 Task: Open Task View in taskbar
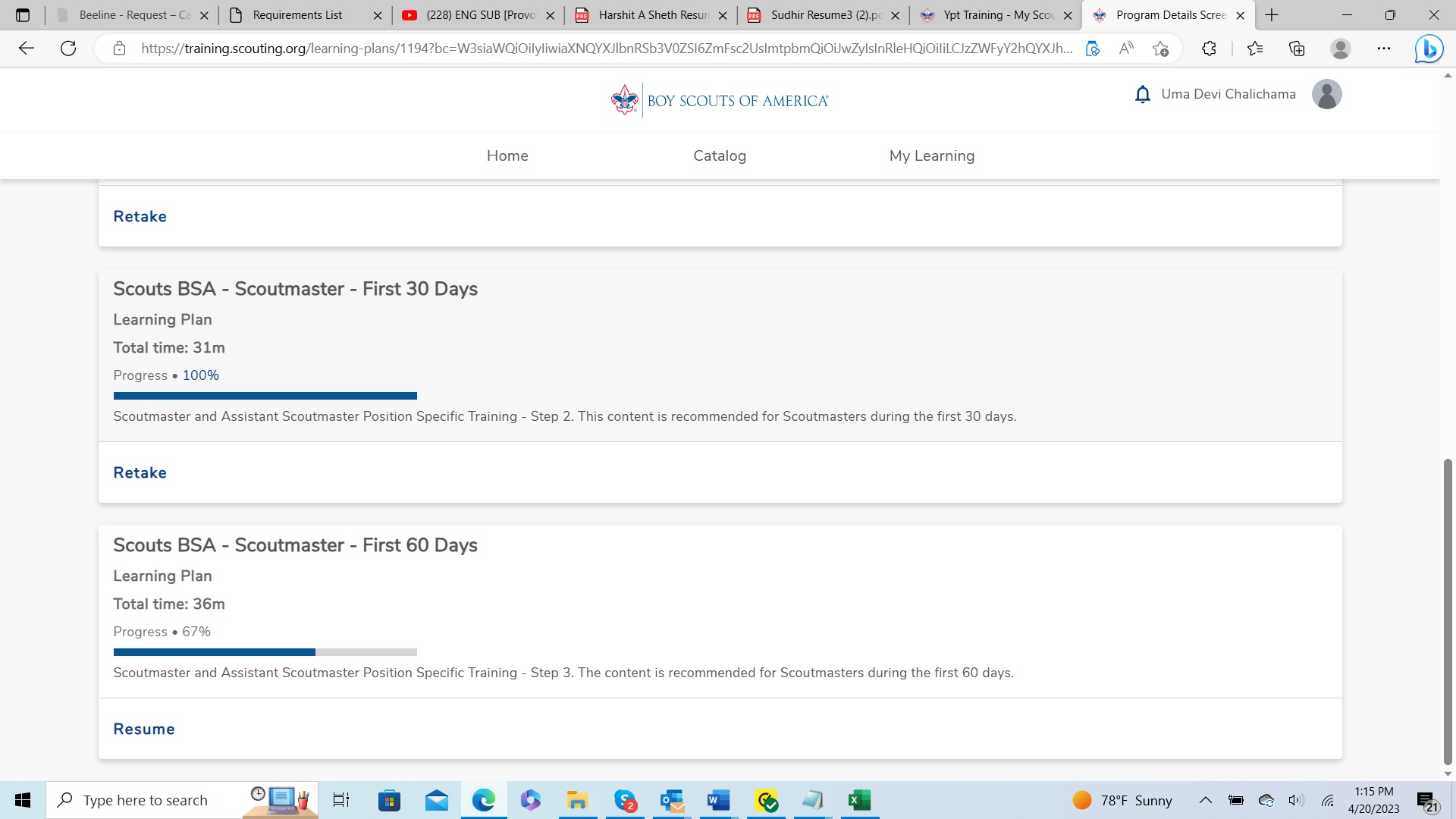pos(341,800)
